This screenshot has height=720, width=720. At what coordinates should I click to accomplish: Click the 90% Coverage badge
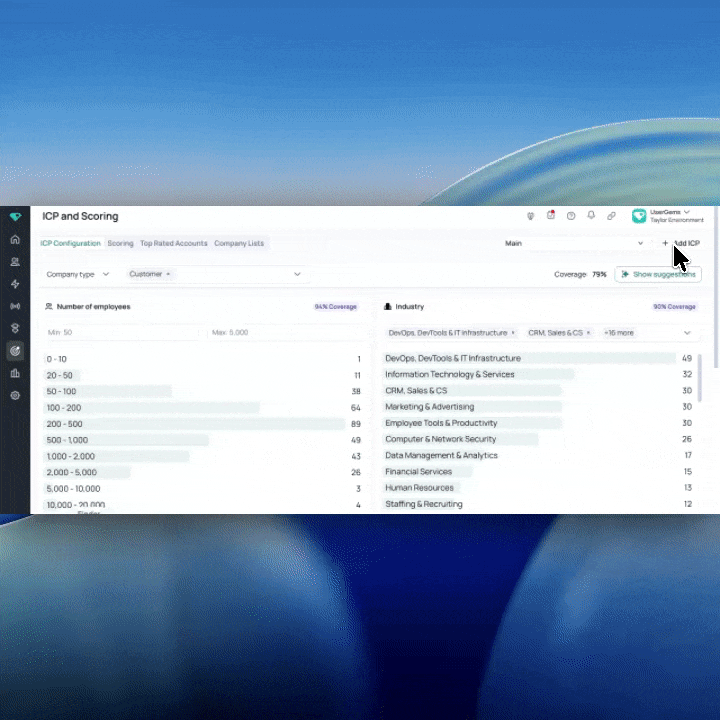coord(674,307)
